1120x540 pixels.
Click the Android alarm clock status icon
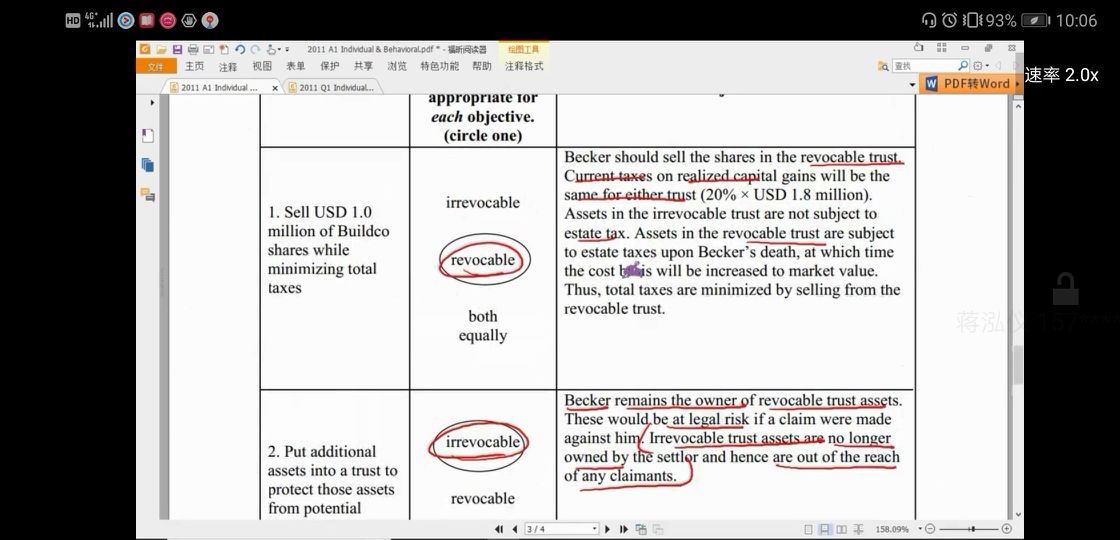coord(949,20)
